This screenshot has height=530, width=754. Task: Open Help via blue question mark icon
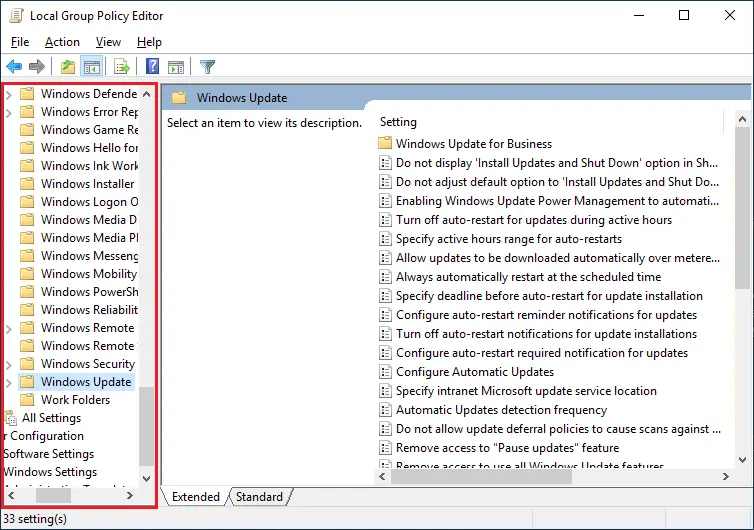[152, 66]
